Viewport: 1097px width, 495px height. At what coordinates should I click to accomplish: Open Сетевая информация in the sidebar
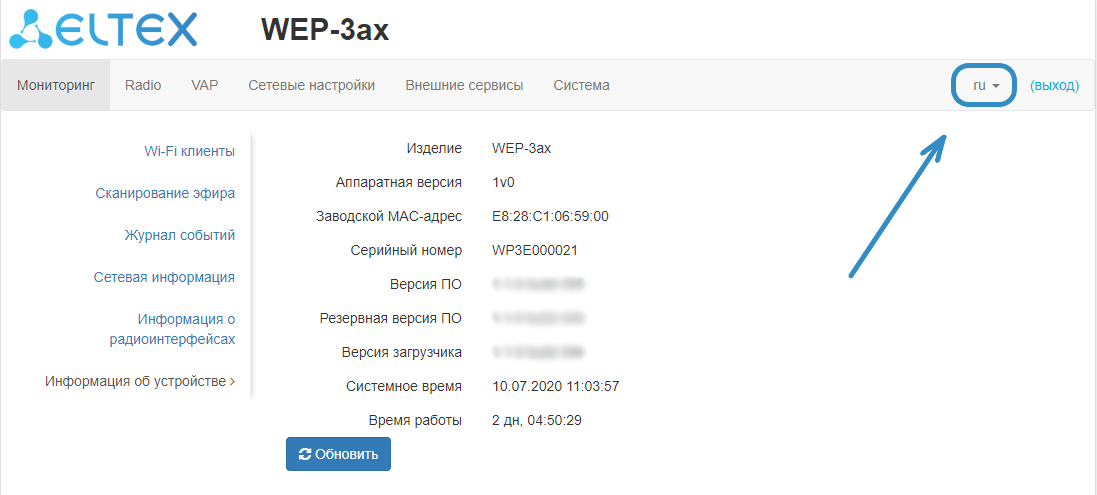point(164,277)
